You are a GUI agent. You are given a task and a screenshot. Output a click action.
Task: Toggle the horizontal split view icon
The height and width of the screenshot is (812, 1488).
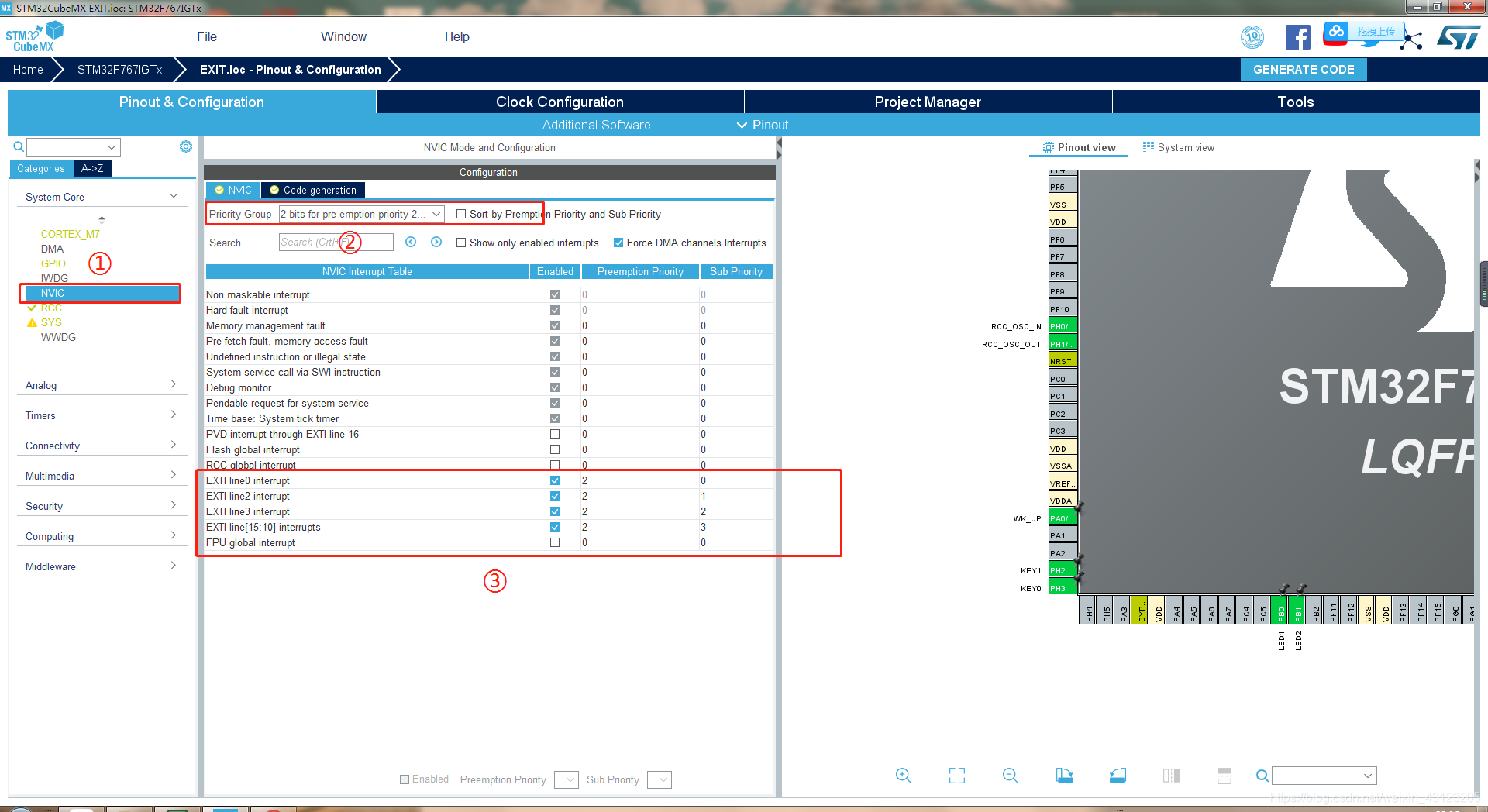click(x=1224, y=776)
